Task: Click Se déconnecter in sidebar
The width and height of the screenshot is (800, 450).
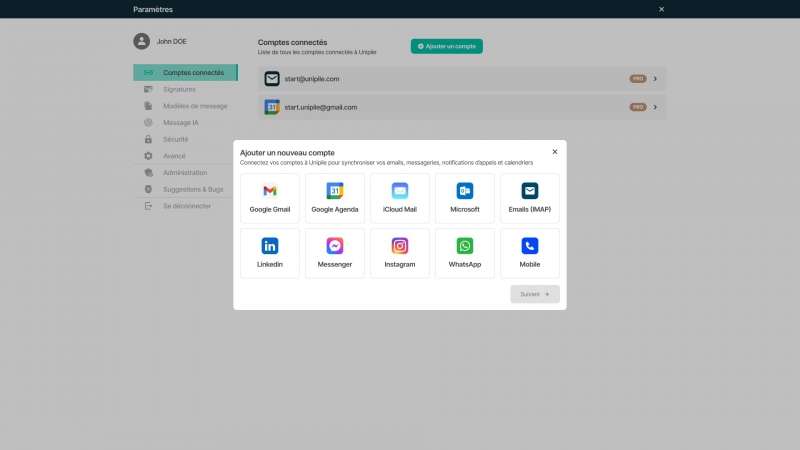Action: (187, 206)
